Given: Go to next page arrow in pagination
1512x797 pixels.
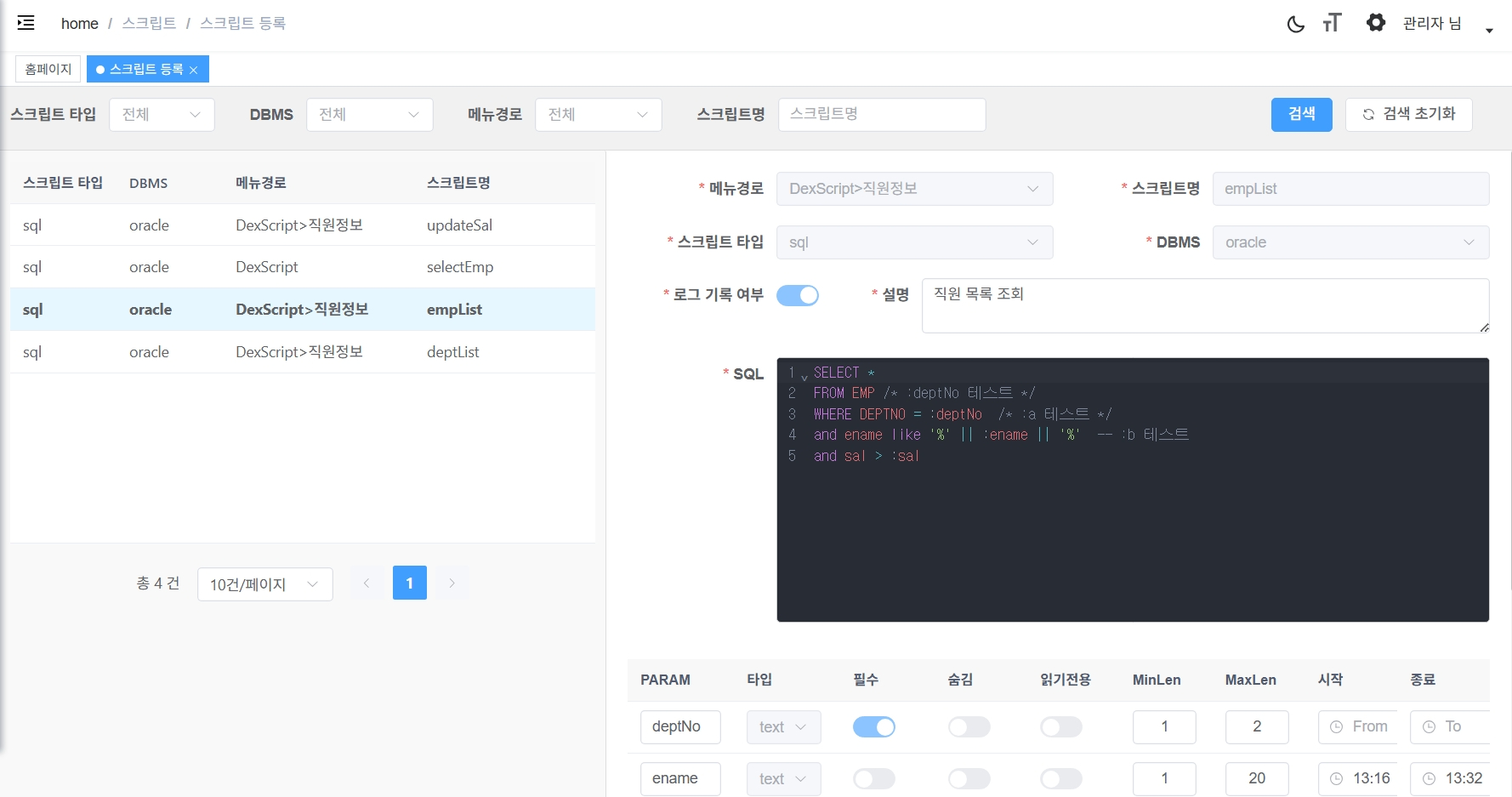Looking at the screenshot, I should point(452,584).
